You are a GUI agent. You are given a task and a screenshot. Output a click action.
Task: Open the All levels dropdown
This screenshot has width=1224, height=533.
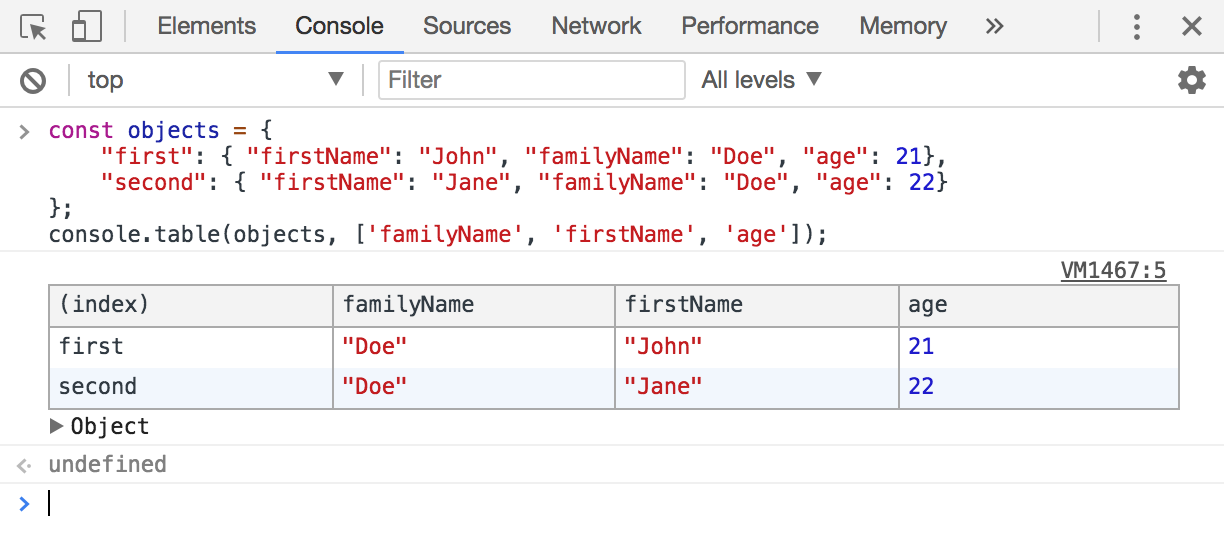pos(761,80)
